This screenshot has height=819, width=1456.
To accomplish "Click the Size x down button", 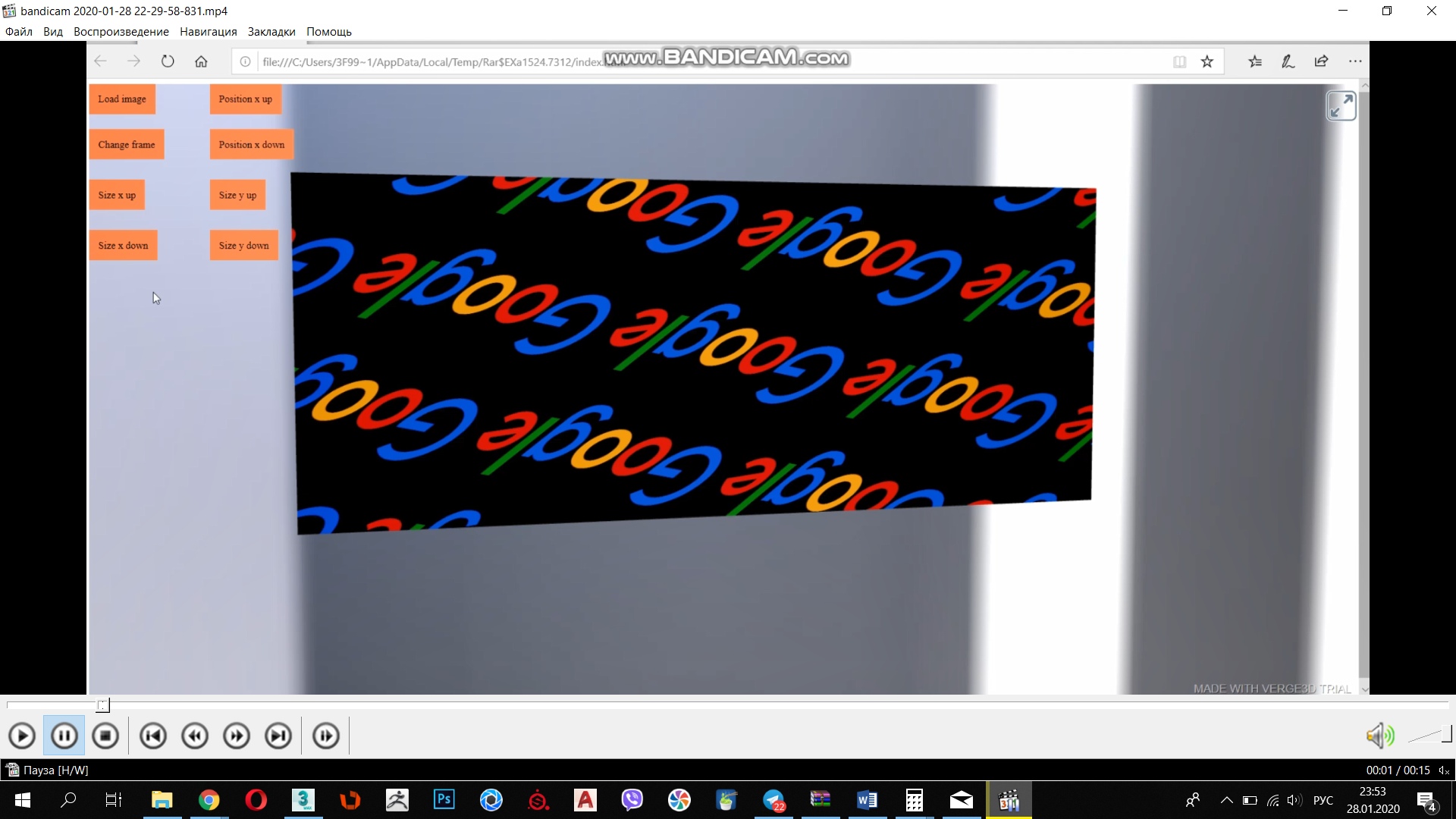I will [123, 246].
